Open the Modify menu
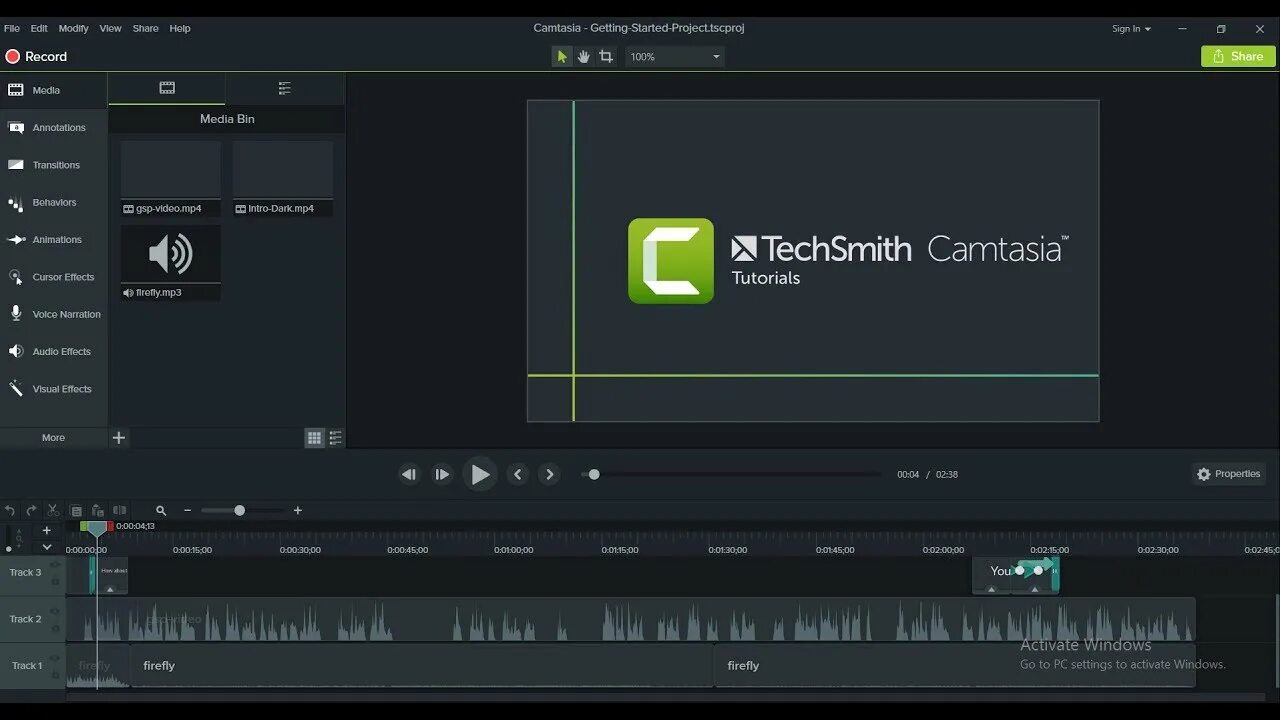Image resolution: width=1280 pixels, height=720 pixels. [73, 28]
